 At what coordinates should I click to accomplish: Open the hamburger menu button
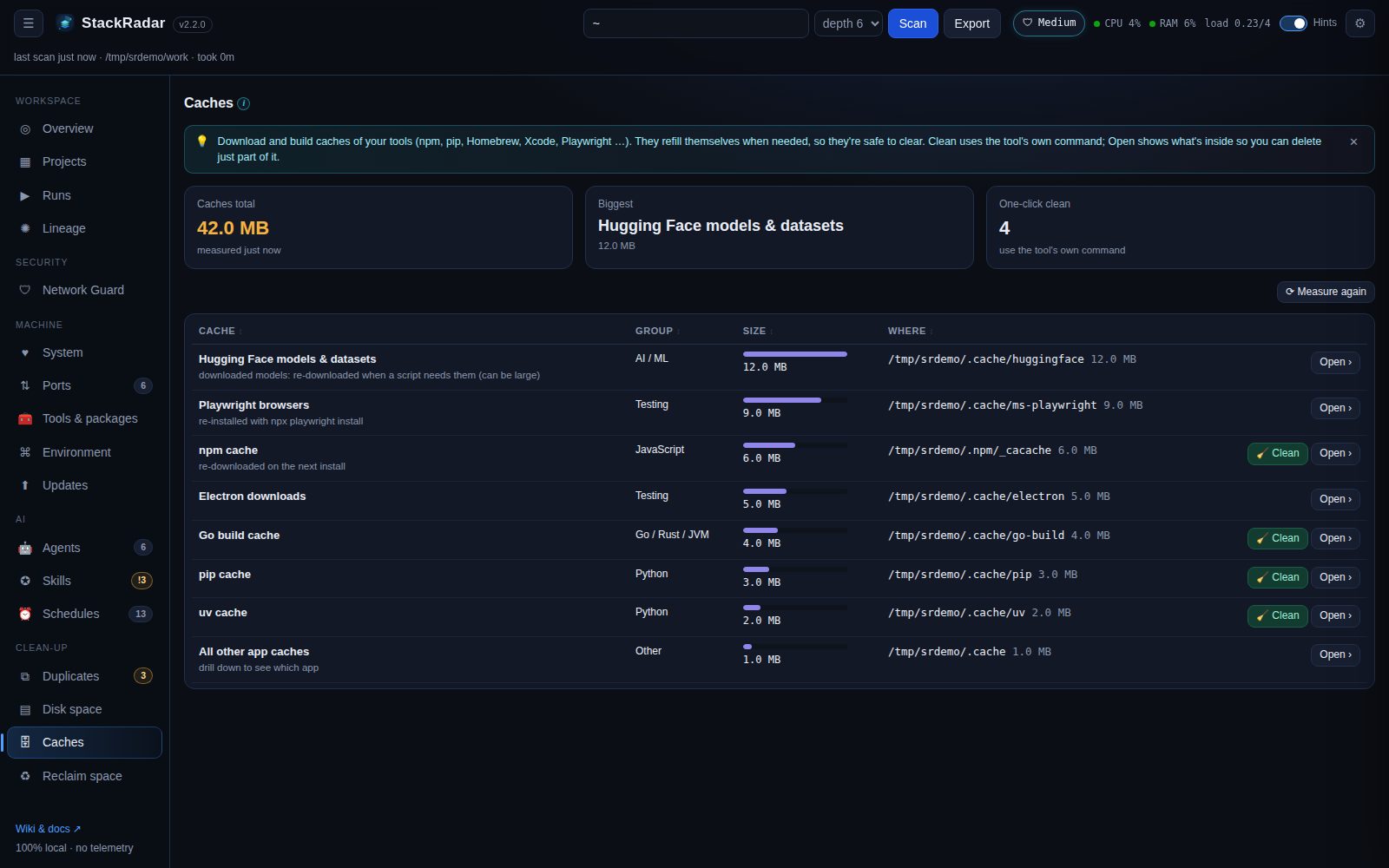pos(28,23)
